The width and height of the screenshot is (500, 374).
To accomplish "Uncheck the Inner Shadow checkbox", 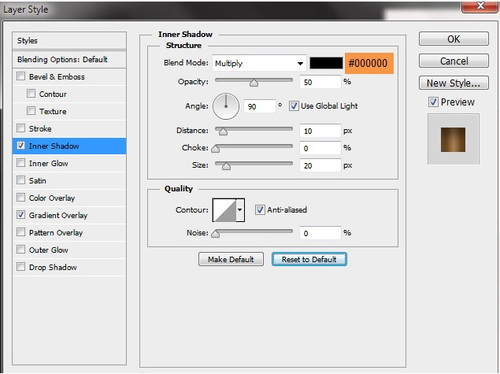I will 21,145.
